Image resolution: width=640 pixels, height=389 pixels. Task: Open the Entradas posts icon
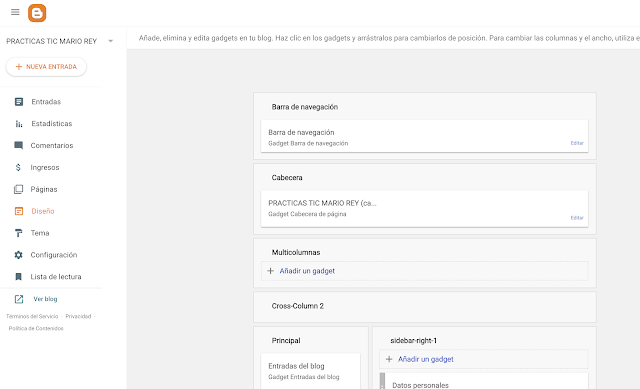(x=19, y=102)
